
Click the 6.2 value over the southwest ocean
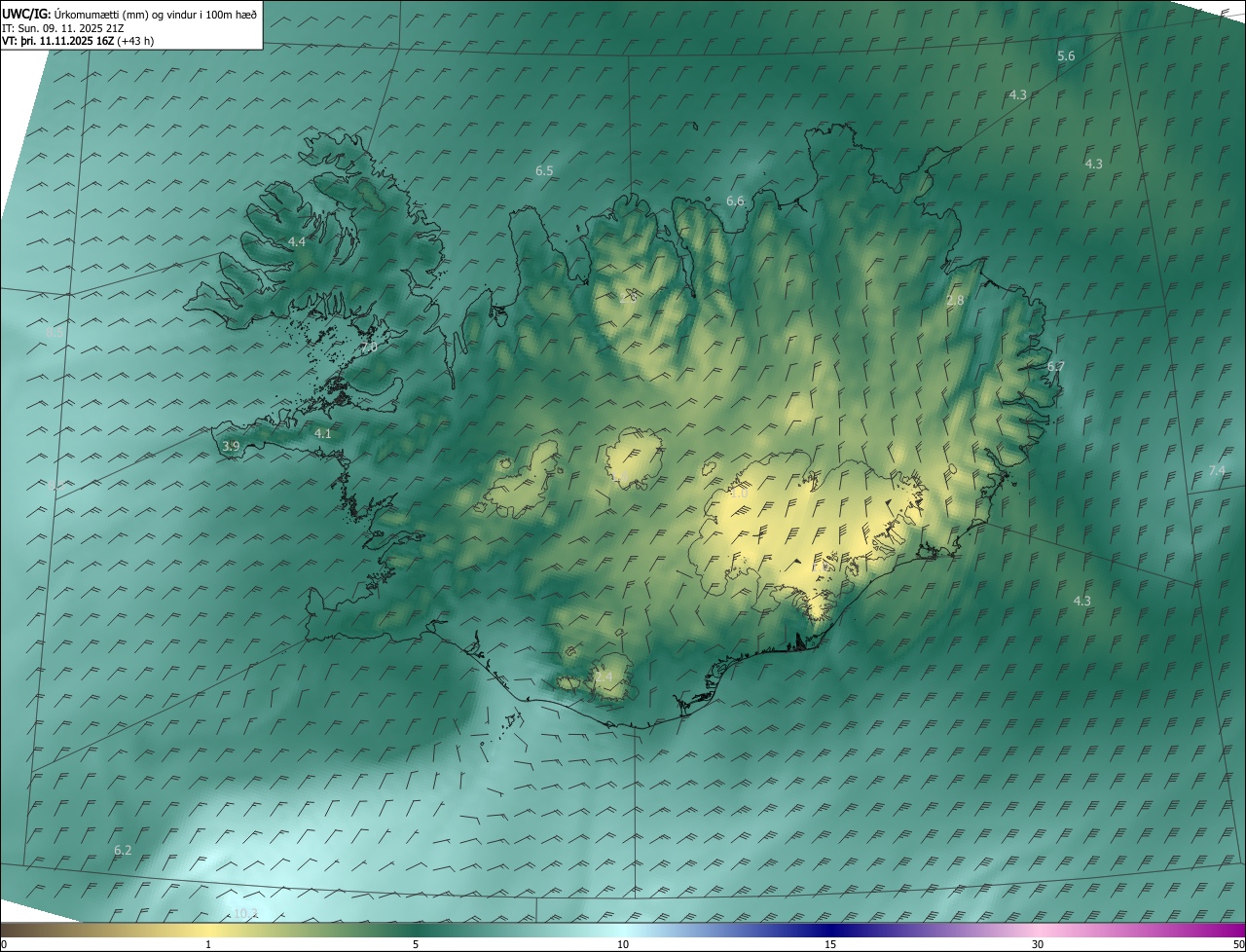click(x=123, y=850)
